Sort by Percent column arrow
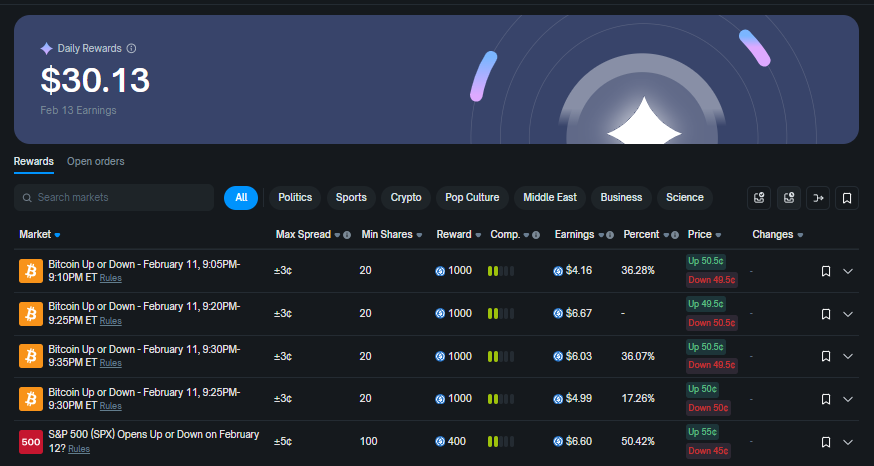 666,235
